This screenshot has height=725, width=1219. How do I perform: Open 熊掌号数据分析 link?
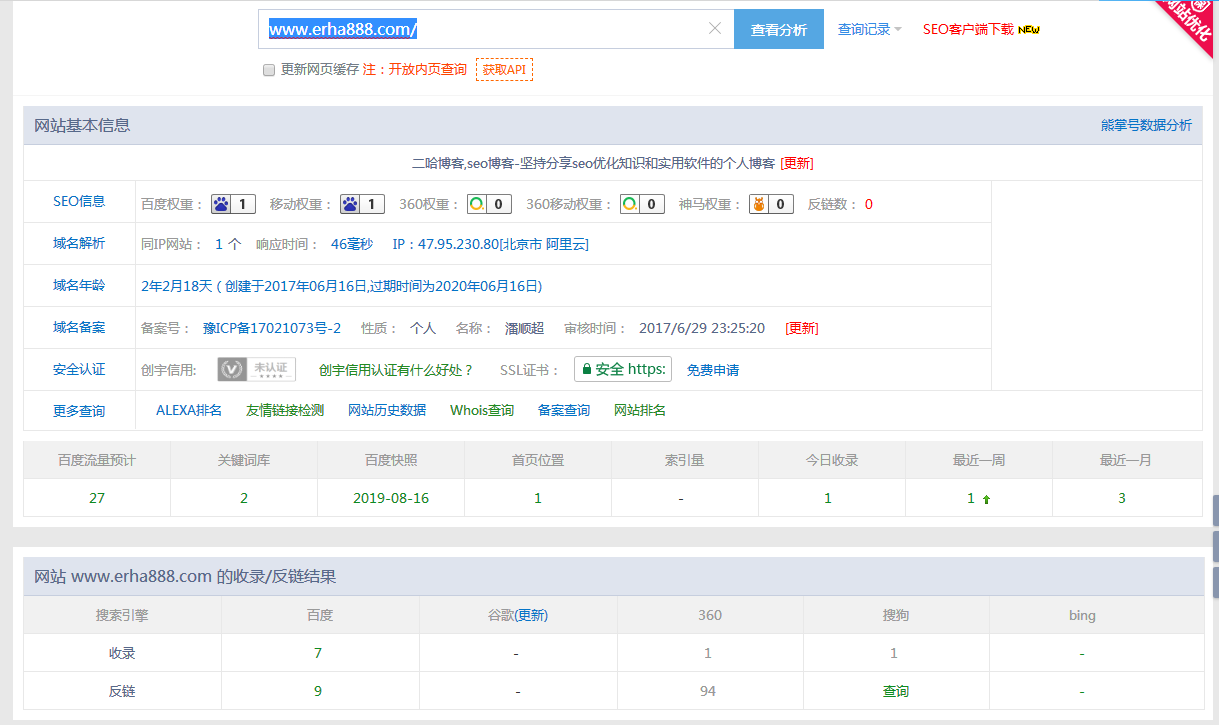coord(1146,125)
